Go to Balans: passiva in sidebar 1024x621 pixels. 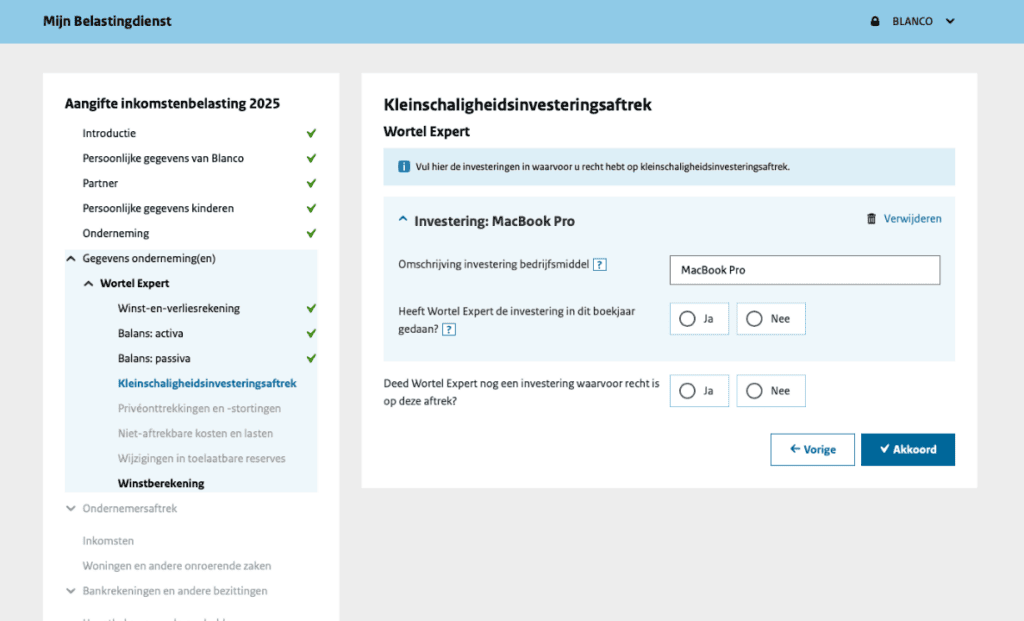pyautogui.click(x=154, y=358)
